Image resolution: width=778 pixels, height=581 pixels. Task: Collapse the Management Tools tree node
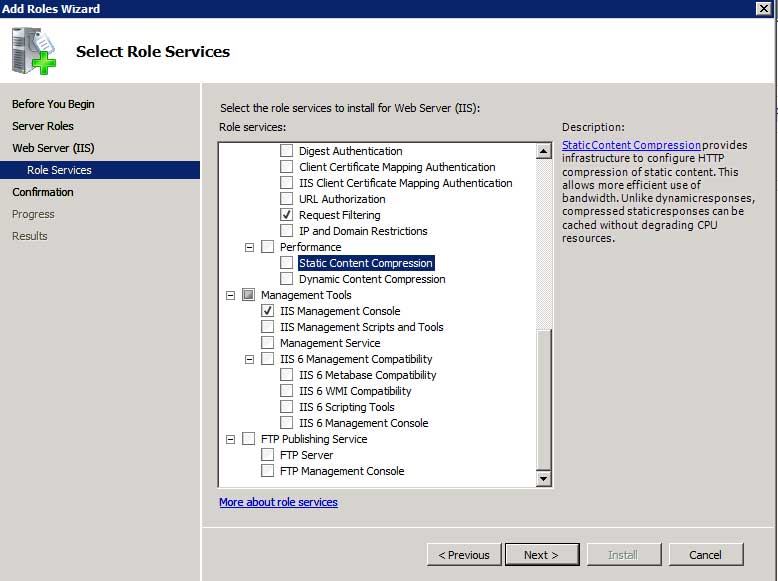click(230, 295)
